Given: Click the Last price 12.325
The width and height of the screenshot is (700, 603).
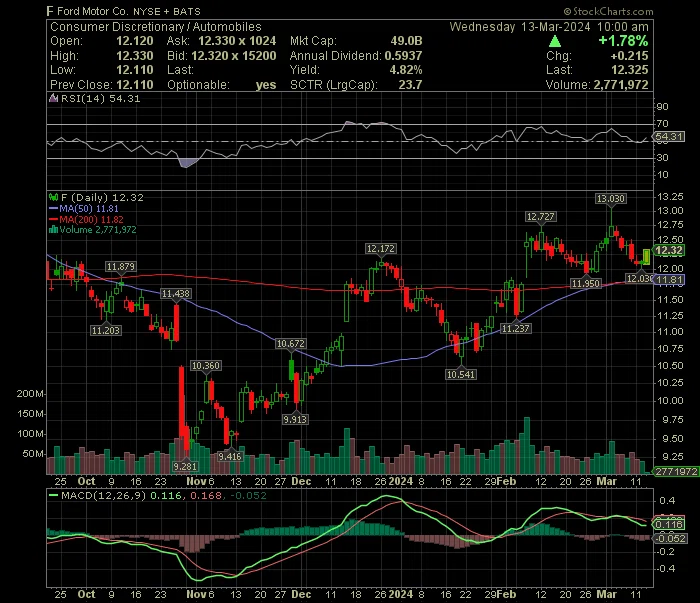Looking at the screenshot, I should tap(629, 70).
